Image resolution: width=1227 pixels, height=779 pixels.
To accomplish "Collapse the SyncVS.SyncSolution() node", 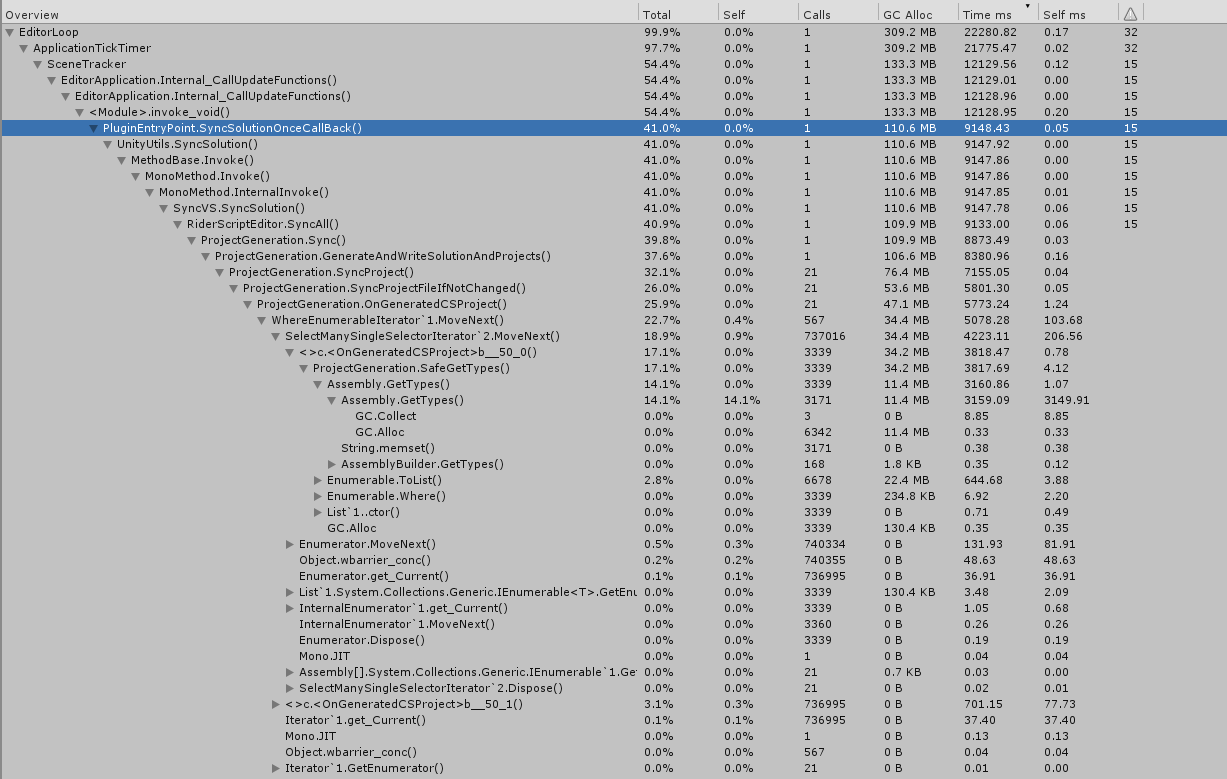I will point(164,208).
